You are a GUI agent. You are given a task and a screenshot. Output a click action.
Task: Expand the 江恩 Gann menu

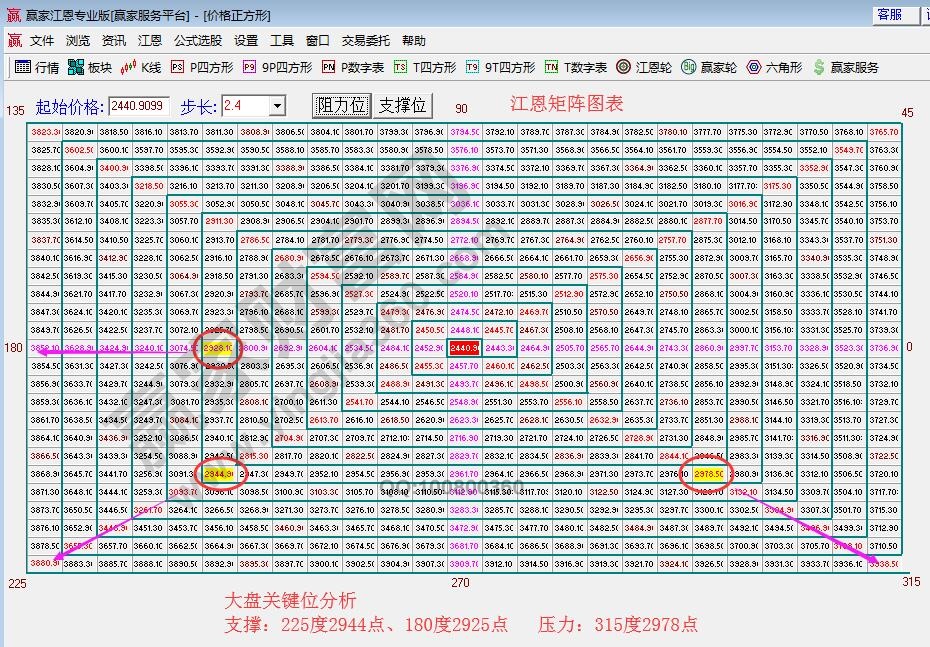(x=150, y=41)
